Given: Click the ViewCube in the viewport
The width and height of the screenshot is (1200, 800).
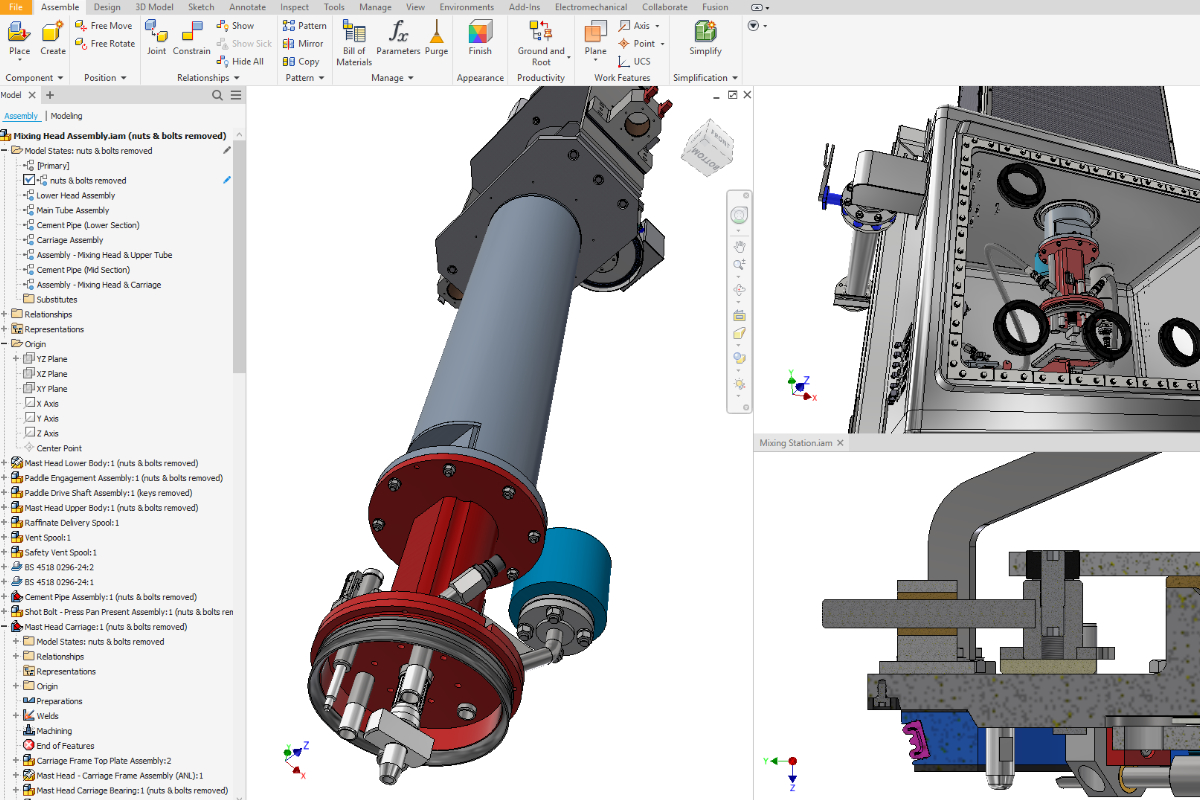Looking at the screenshot, I should 705,146.
